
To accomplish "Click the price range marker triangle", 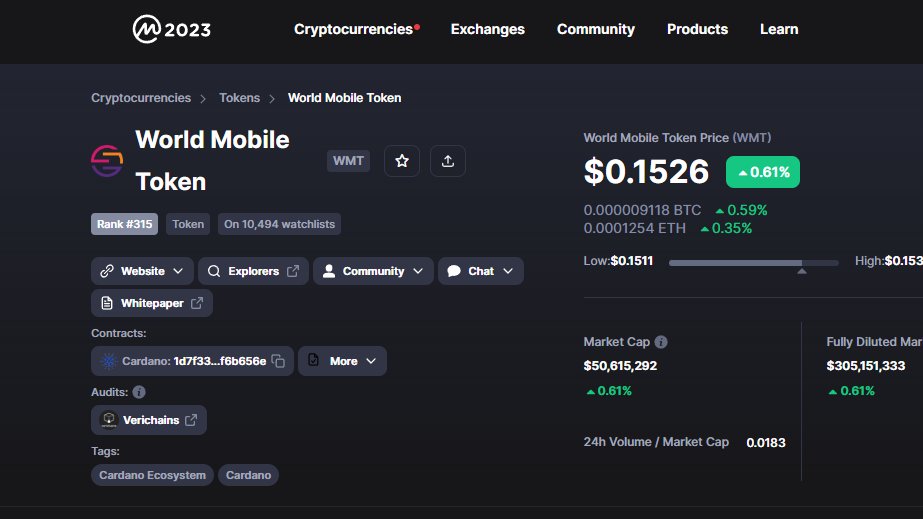I will coord(802,271).
